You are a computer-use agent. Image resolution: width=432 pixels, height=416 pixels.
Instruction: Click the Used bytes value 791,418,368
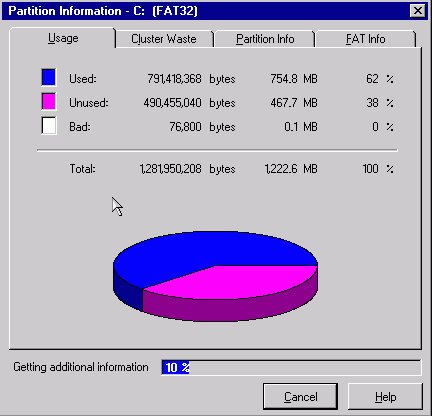pyautogui.click(x=174, y=79)
